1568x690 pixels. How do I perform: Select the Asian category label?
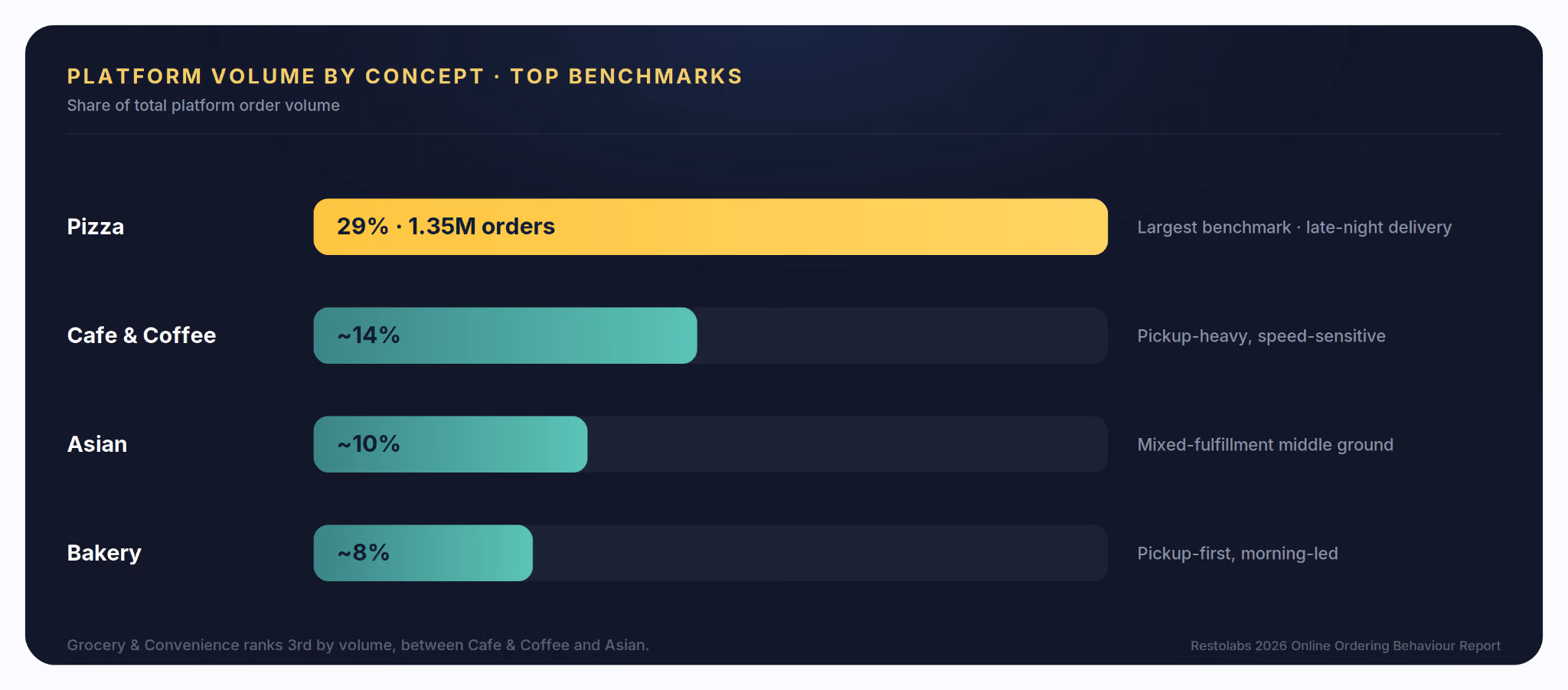click(x=97, y=444)
